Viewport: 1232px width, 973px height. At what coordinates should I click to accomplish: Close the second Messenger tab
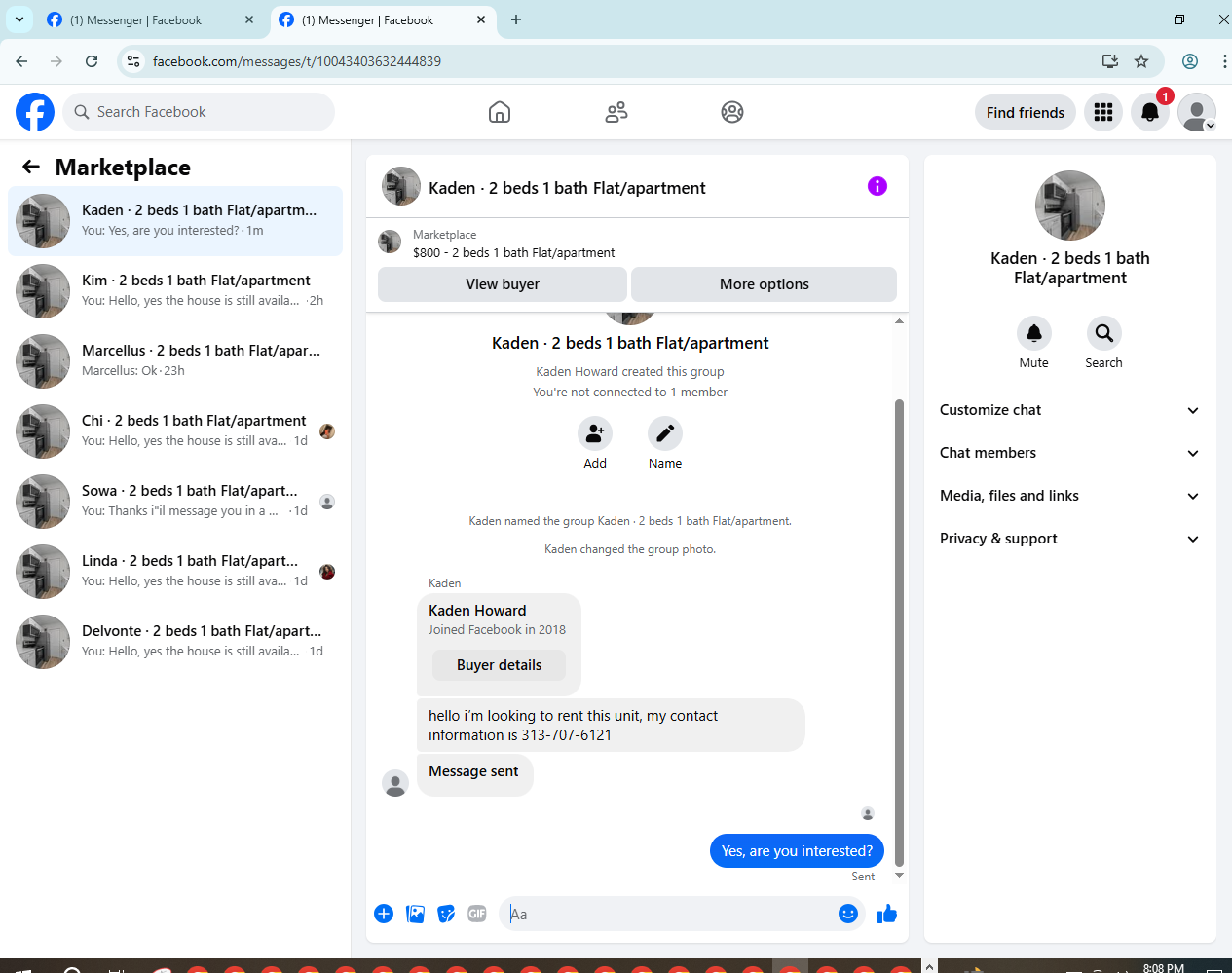481,19
